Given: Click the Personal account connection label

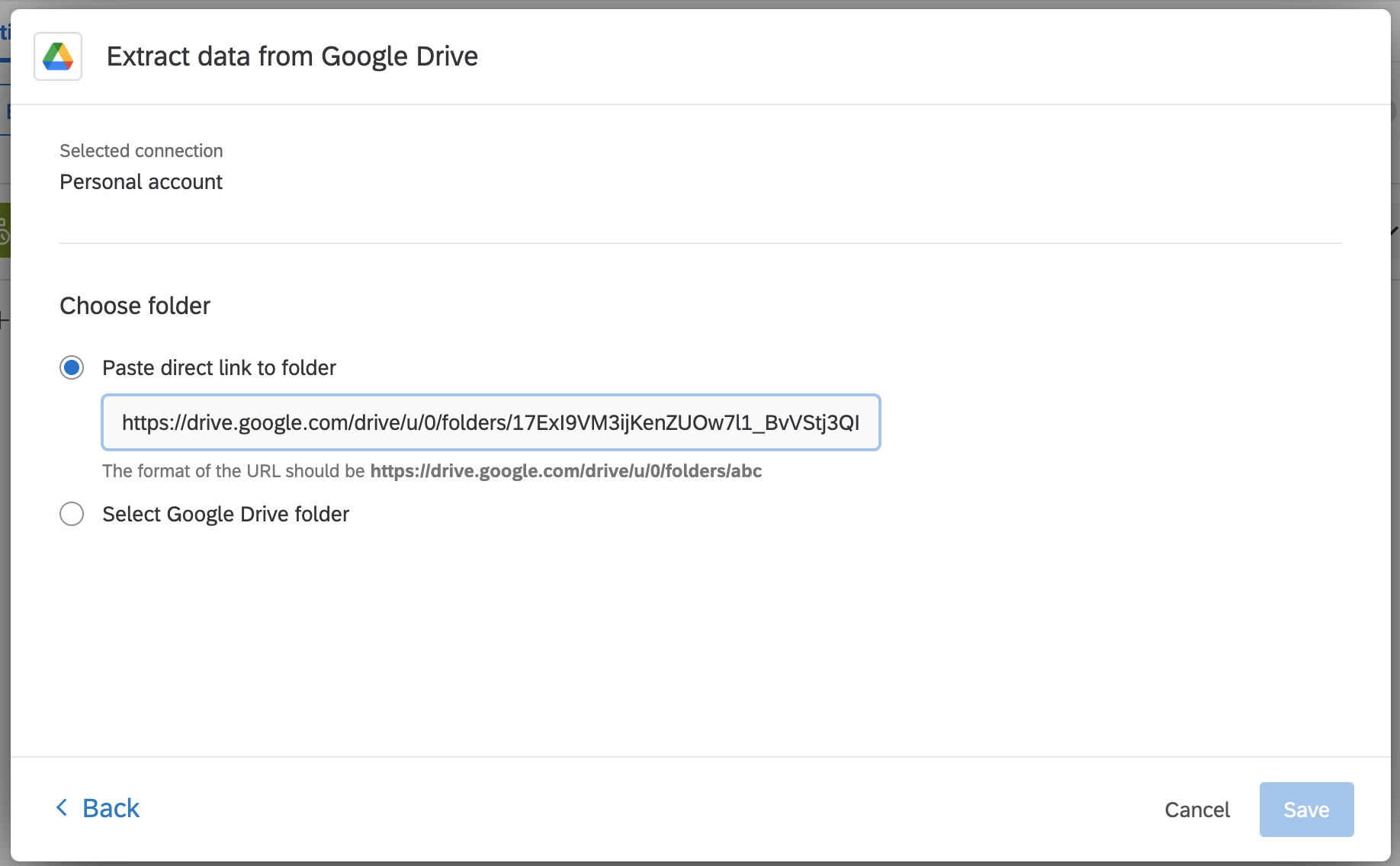Looking at the screenshot, I should pos(140,181).
